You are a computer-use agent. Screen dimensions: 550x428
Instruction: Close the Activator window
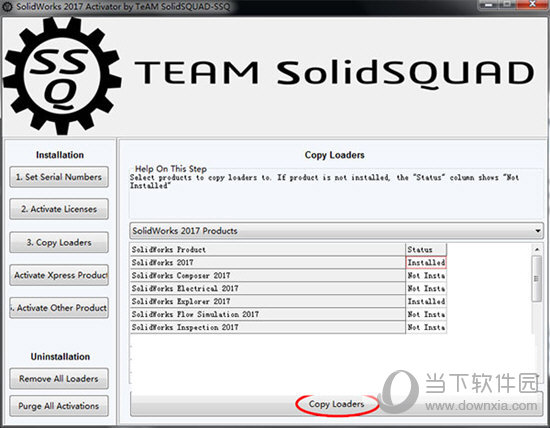[532, 4]
